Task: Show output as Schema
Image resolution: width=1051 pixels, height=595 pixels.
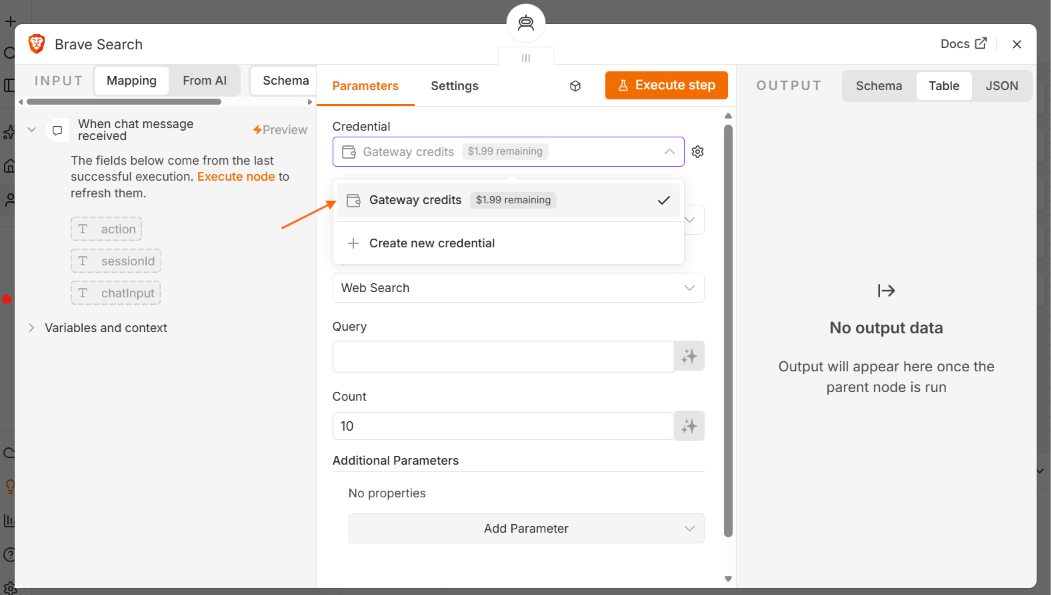Action: coord(879,86)
